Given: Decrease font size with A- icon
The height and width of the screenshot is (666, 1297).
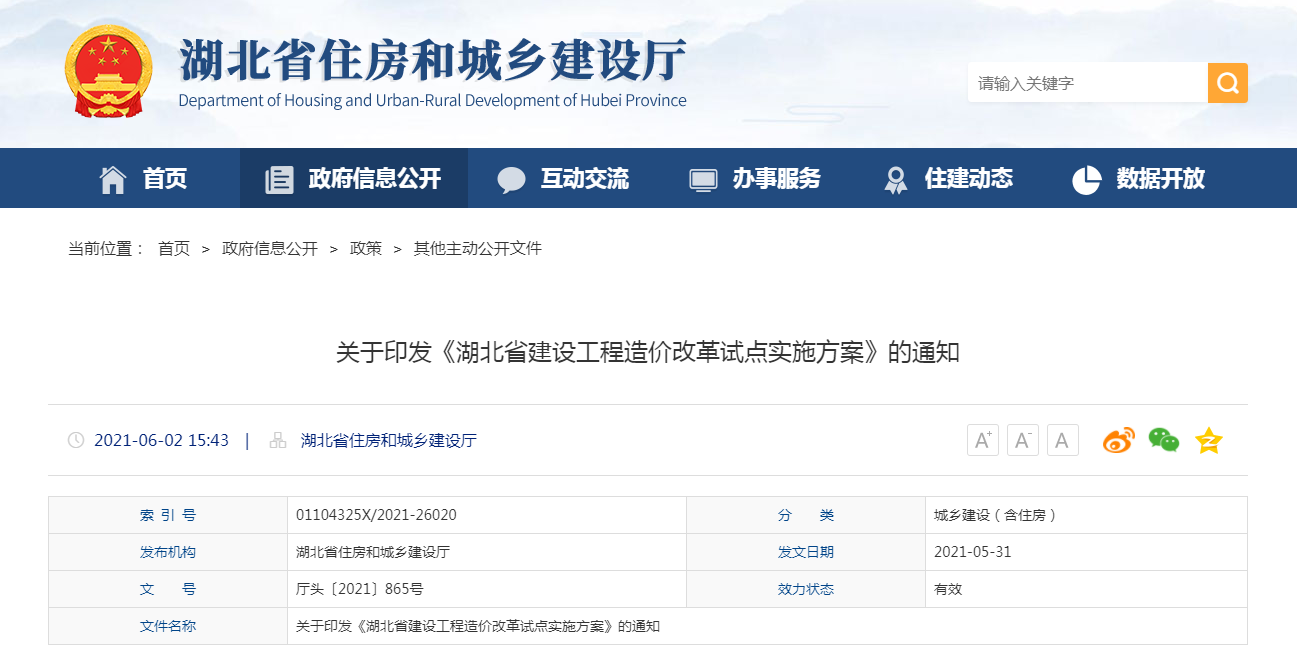Looking at the screenshot, I should point(1022,440).
